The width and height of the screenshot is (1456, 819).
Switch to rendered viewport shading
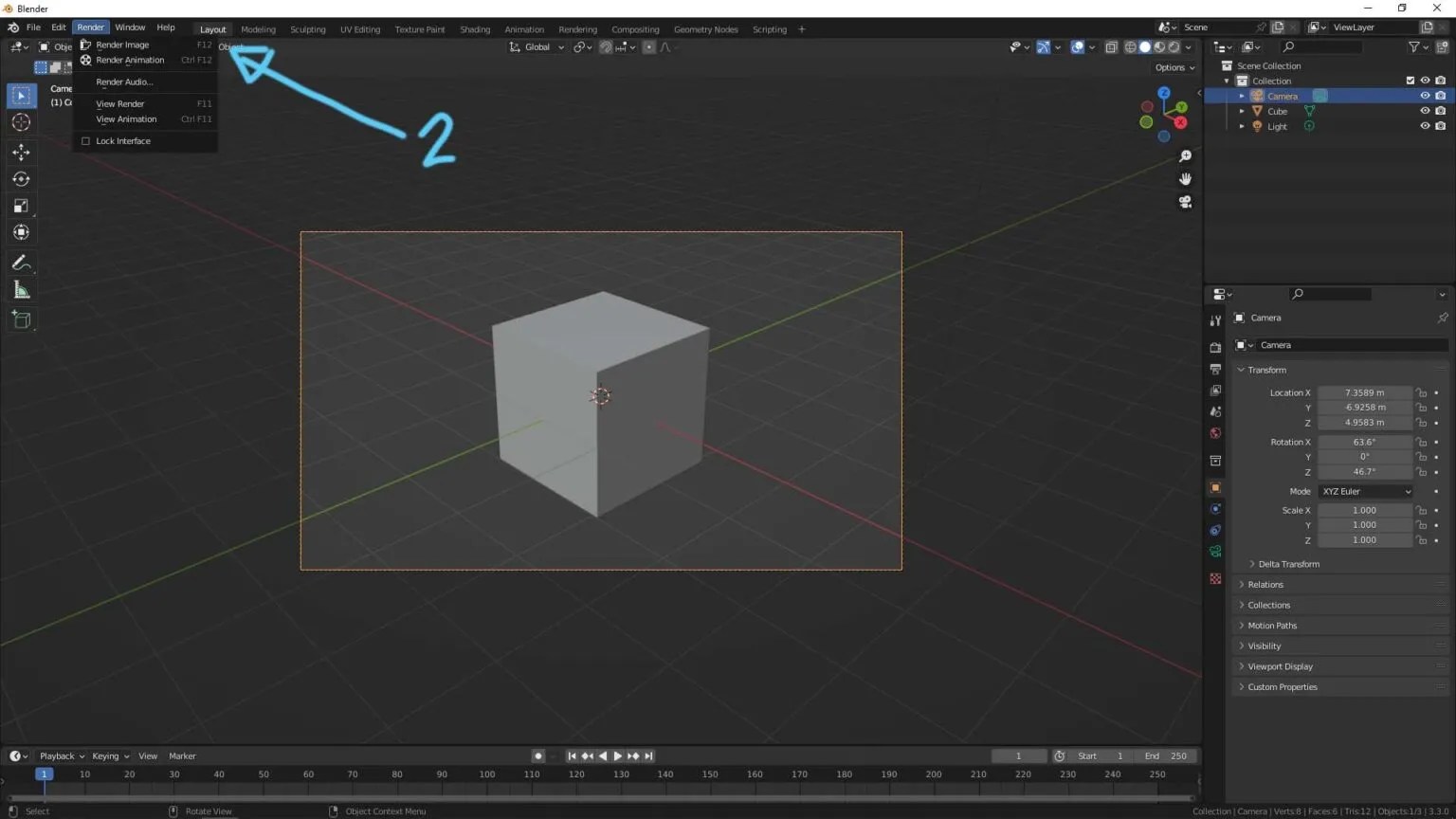click(x=1174, y=46)
